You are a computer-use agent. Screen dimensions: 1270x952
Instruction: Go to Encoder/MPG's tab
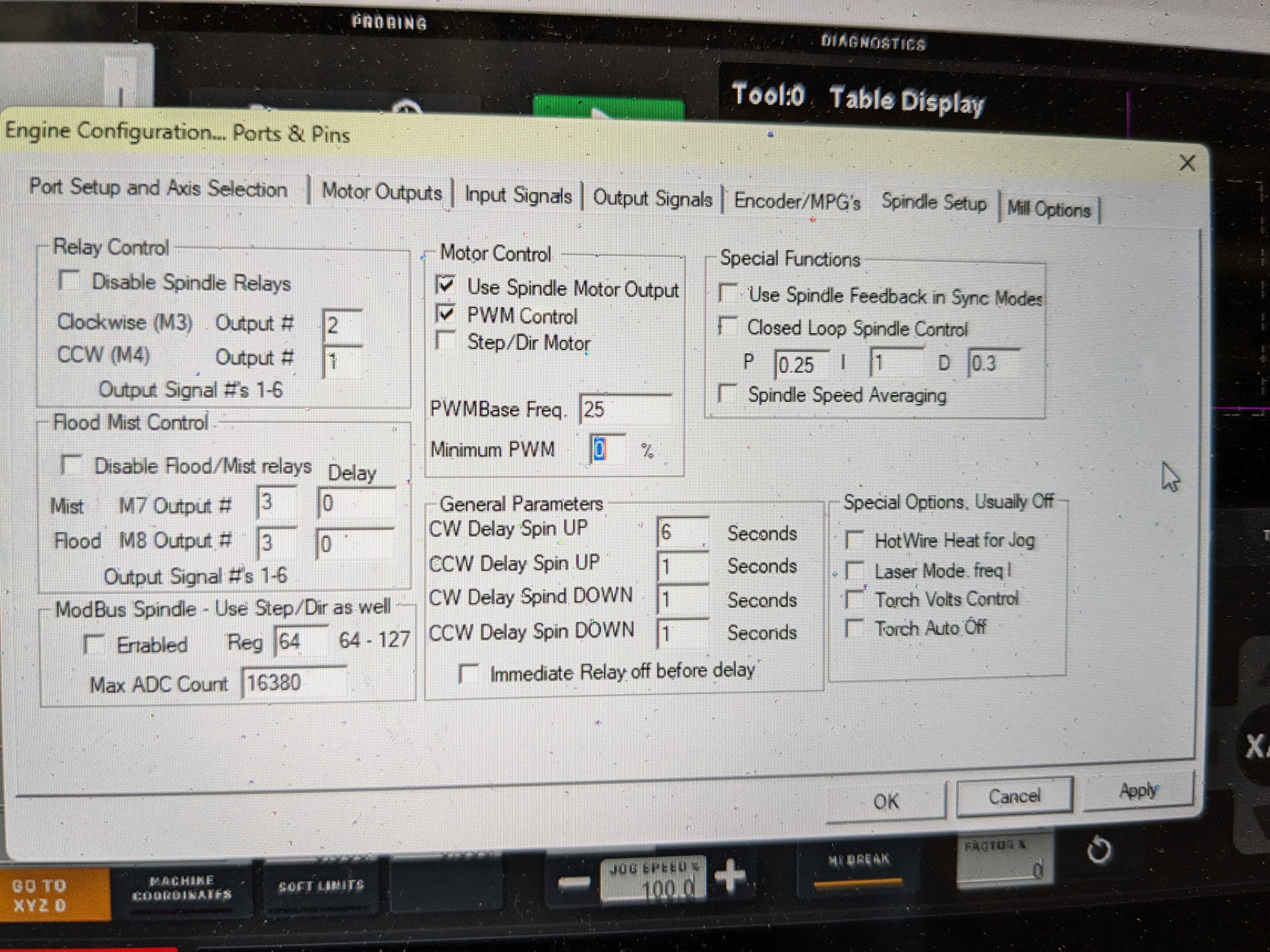pos(798,201)
